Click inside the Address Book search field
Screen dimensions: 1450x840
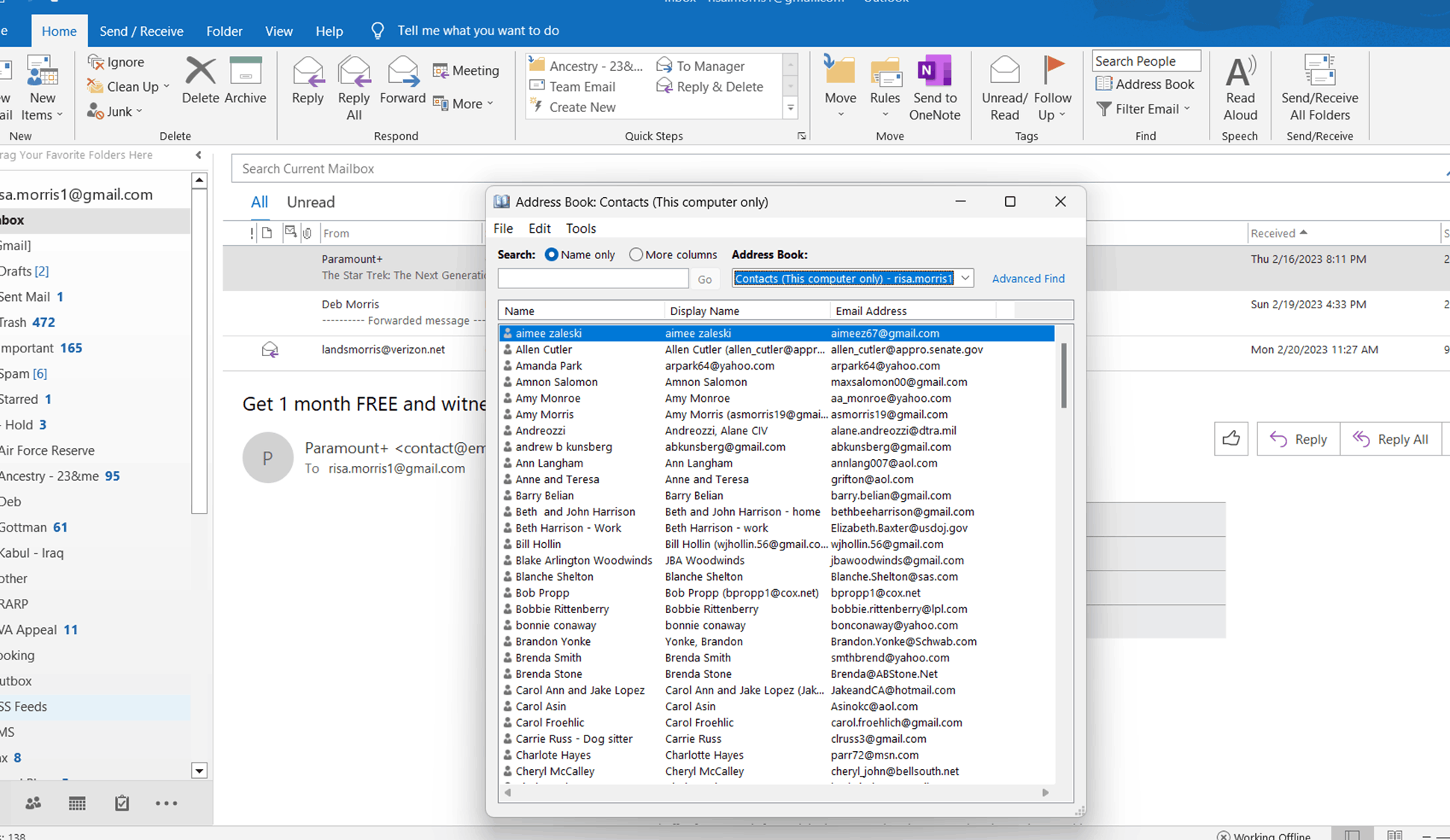click(x=592, y=278)
